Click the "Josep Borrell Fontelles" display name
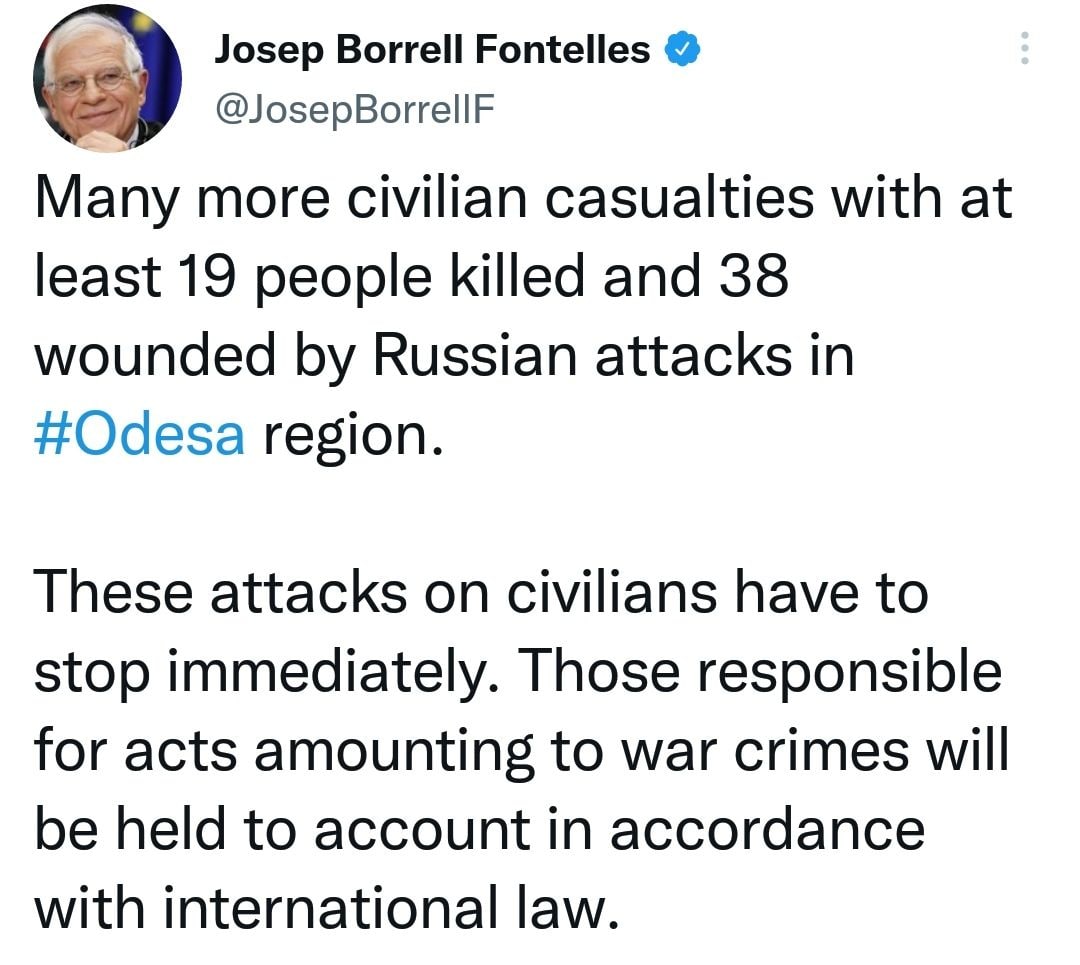This screenshot has width=1080, height=965. (432, 48)
